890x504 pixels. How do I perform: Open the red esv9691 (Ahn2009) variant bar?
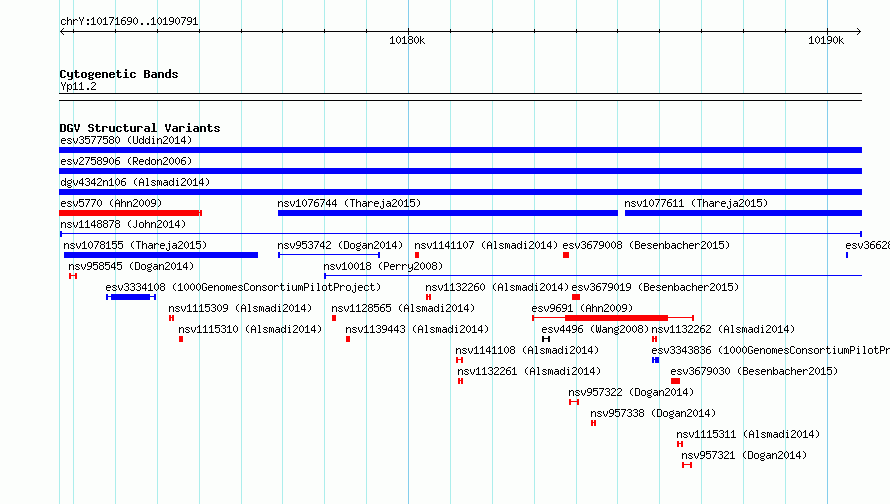pyautogui.click(x=613, y=318)
